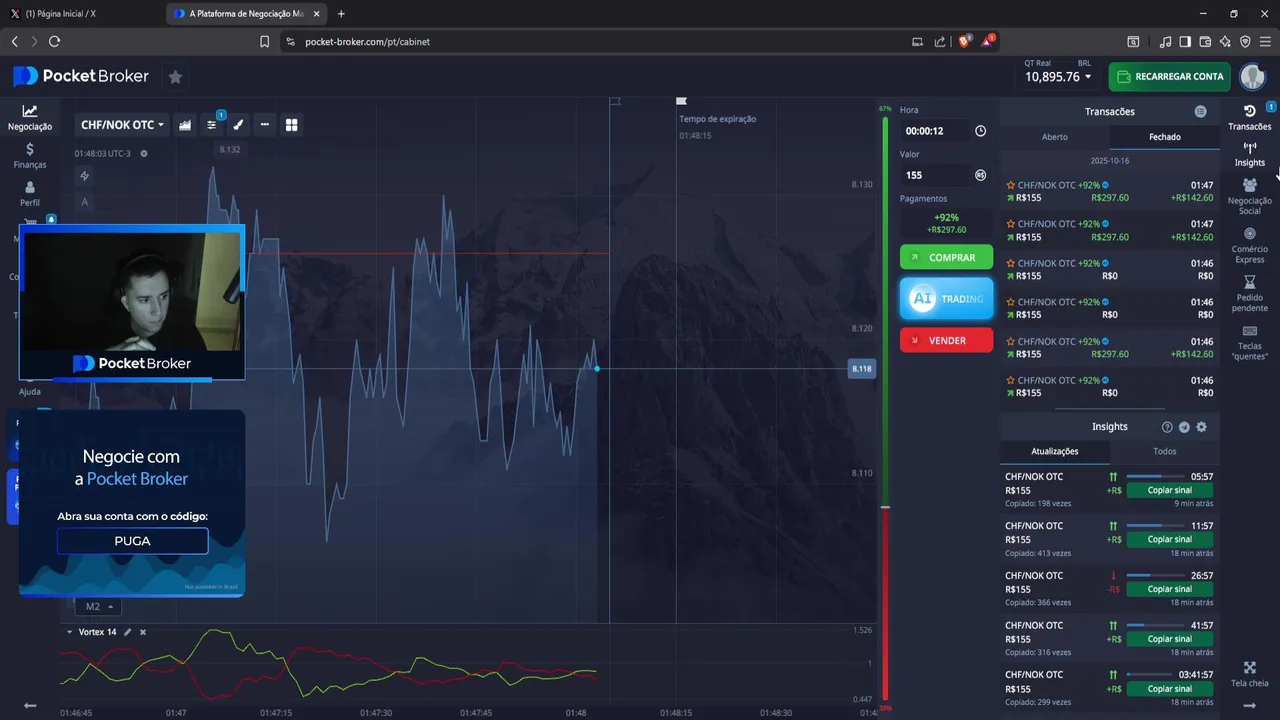The width and height of the screenshot is (1280, 720).
Task: Open AI Trading
Action: (x=946, y=299)
